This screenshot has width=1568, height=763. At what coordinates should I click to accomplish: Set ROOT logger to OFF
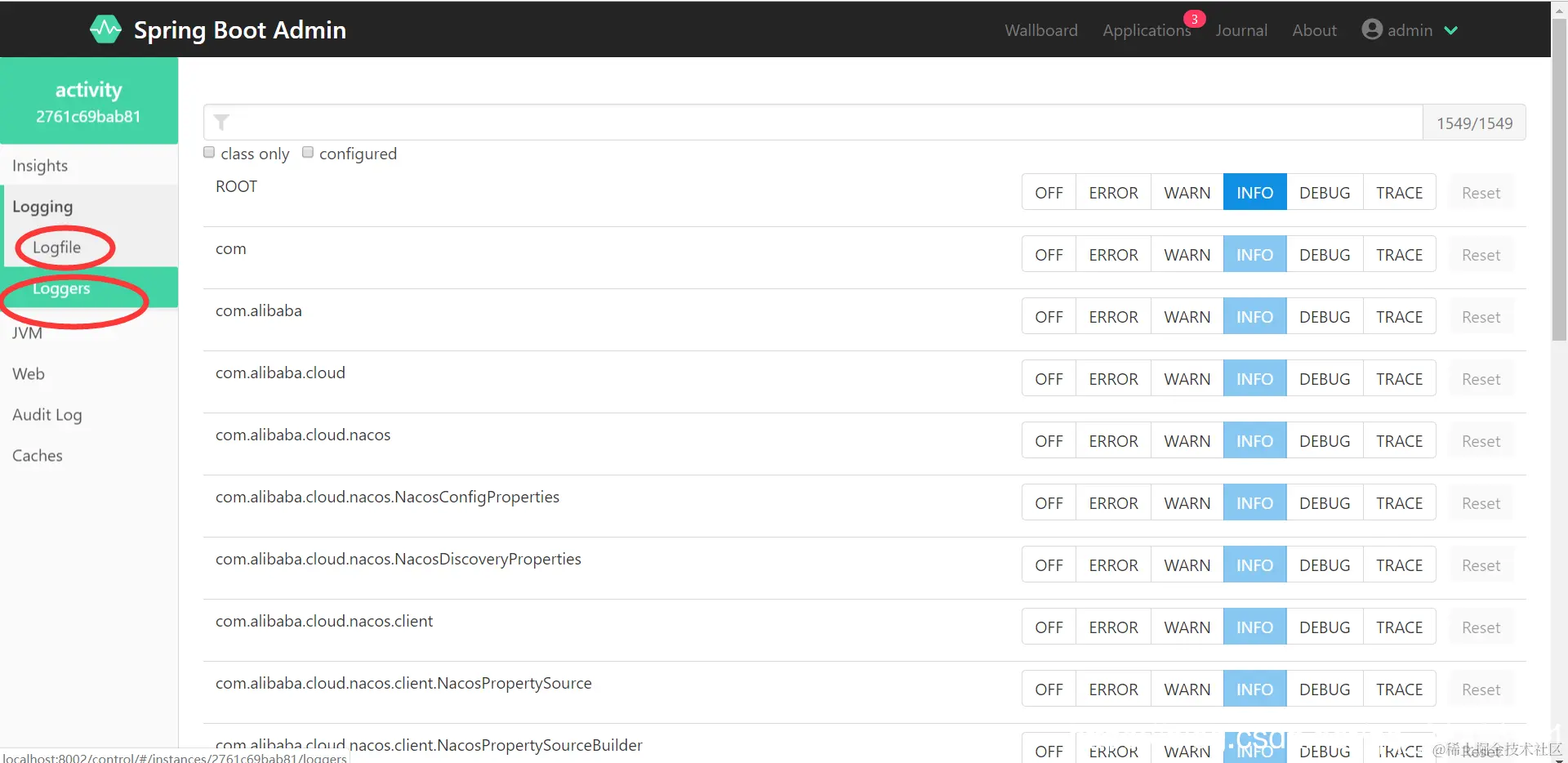1049,192
